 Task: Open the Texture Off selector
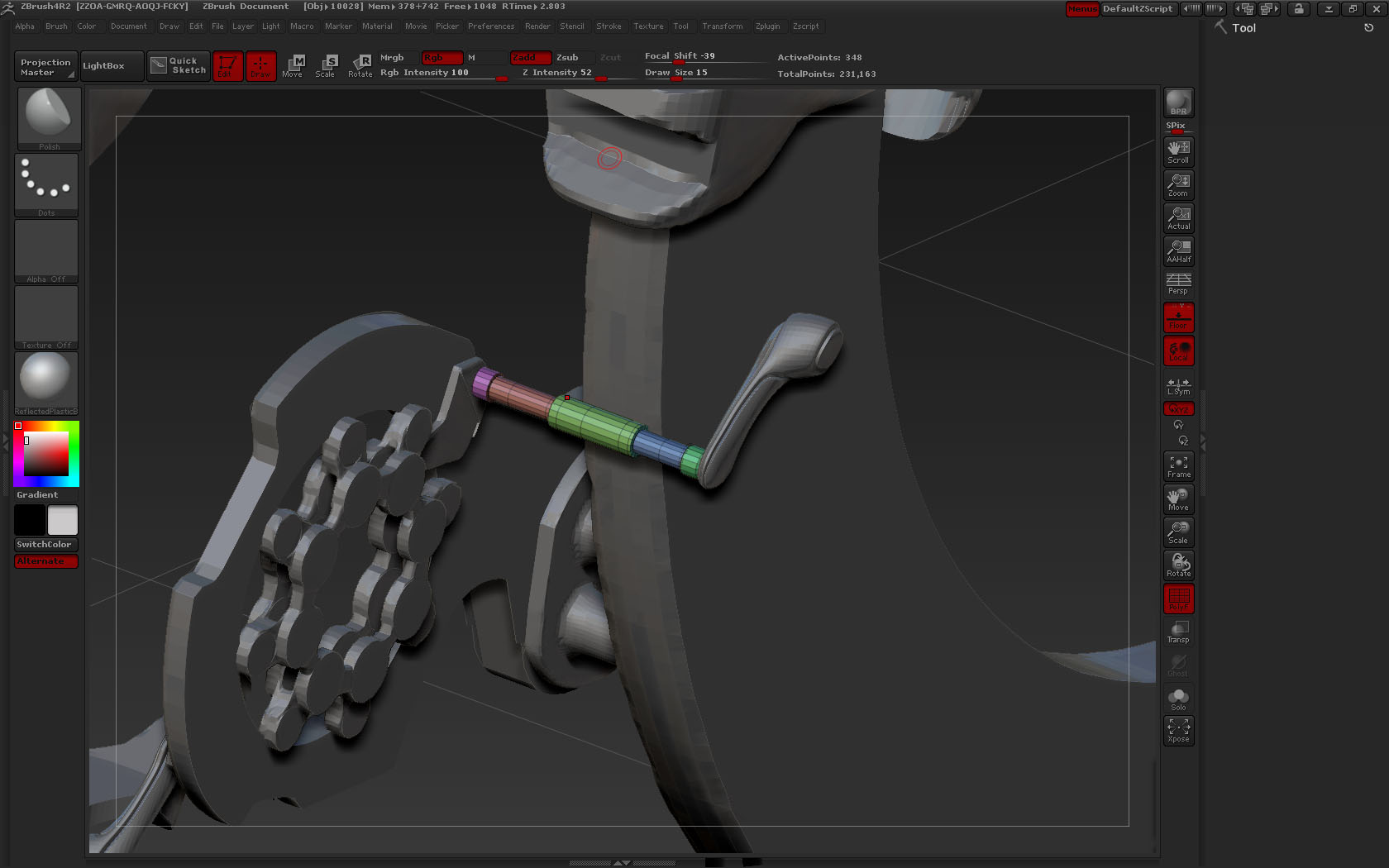point(46,317)
